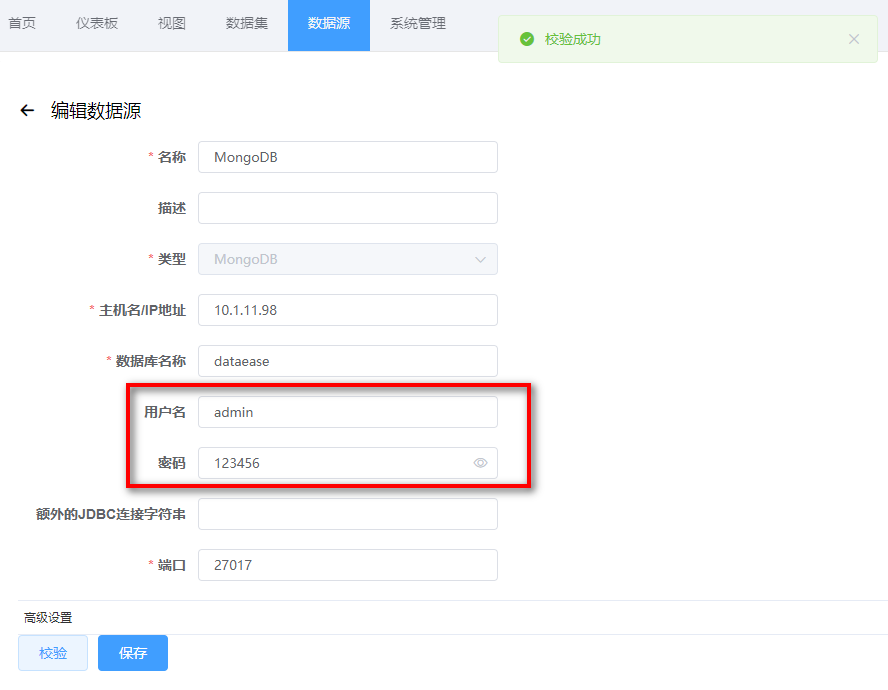This screenshot has width=888, height=690.
Task: Focus the 用户名 field with admin
Action: [x=348, y=412]
